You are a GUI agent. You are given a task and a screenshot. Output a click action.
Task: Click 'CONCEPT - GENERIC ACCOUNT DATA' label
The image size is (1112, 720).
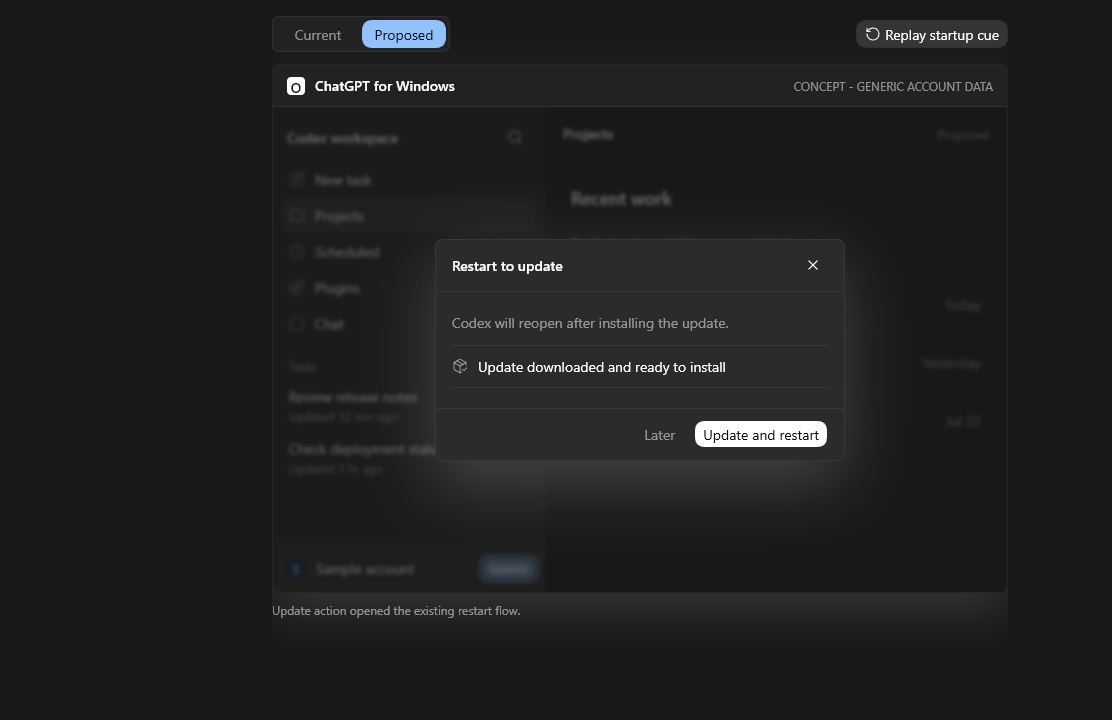[893, 87]
